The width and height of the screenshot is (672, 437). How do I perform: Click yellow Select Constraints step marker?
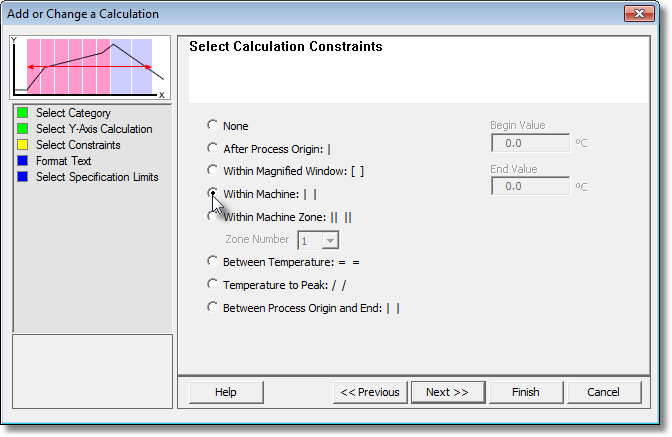[23, 145]
